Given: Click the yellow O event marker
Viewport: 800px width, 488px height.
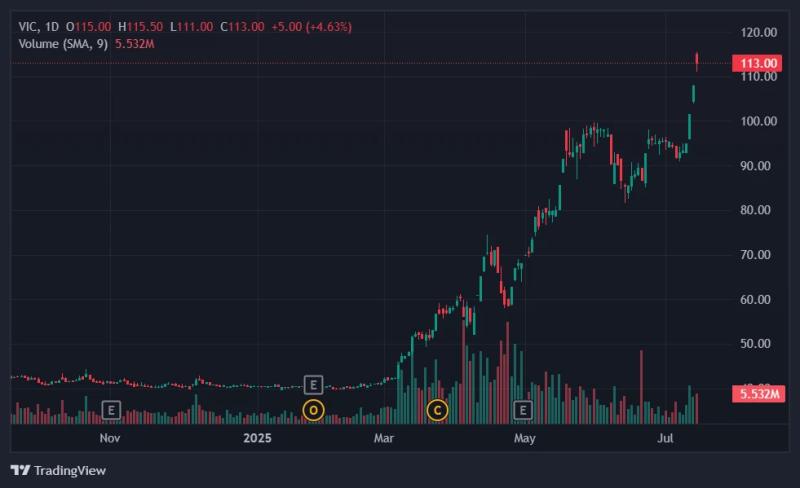Looking at the screenshot, I should [x=313, y=410].
